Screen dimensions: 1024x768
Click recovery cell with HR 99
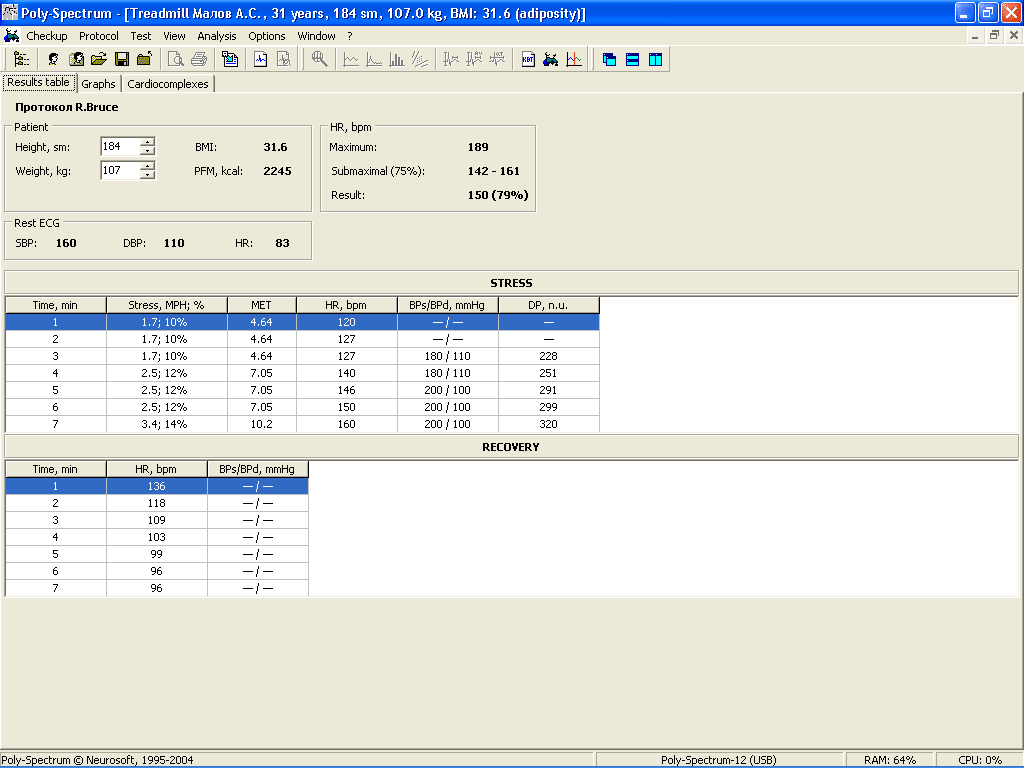point(156,554)
